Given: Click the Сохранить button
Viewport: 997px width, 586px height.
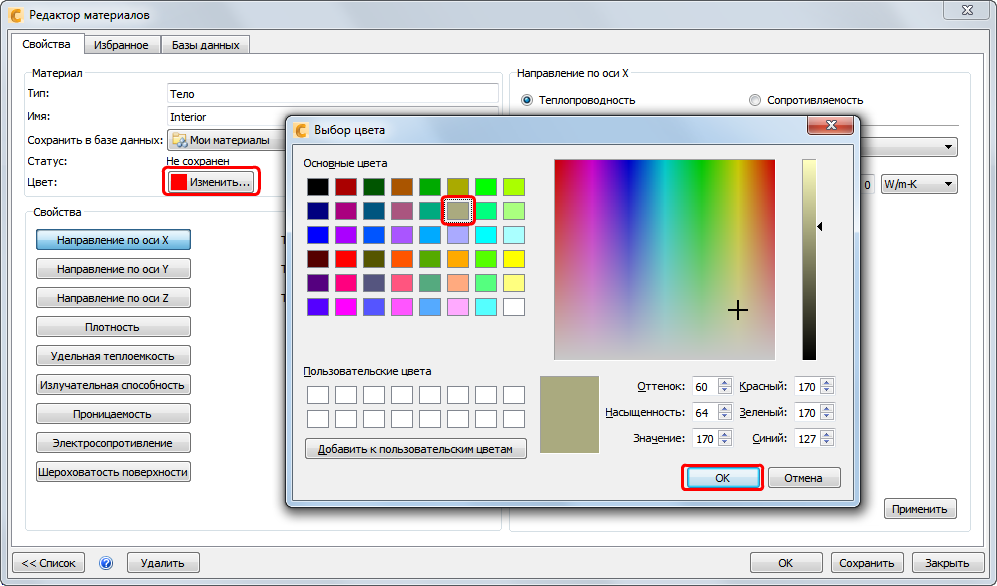Looking at the screenshot, I should 867,563.
